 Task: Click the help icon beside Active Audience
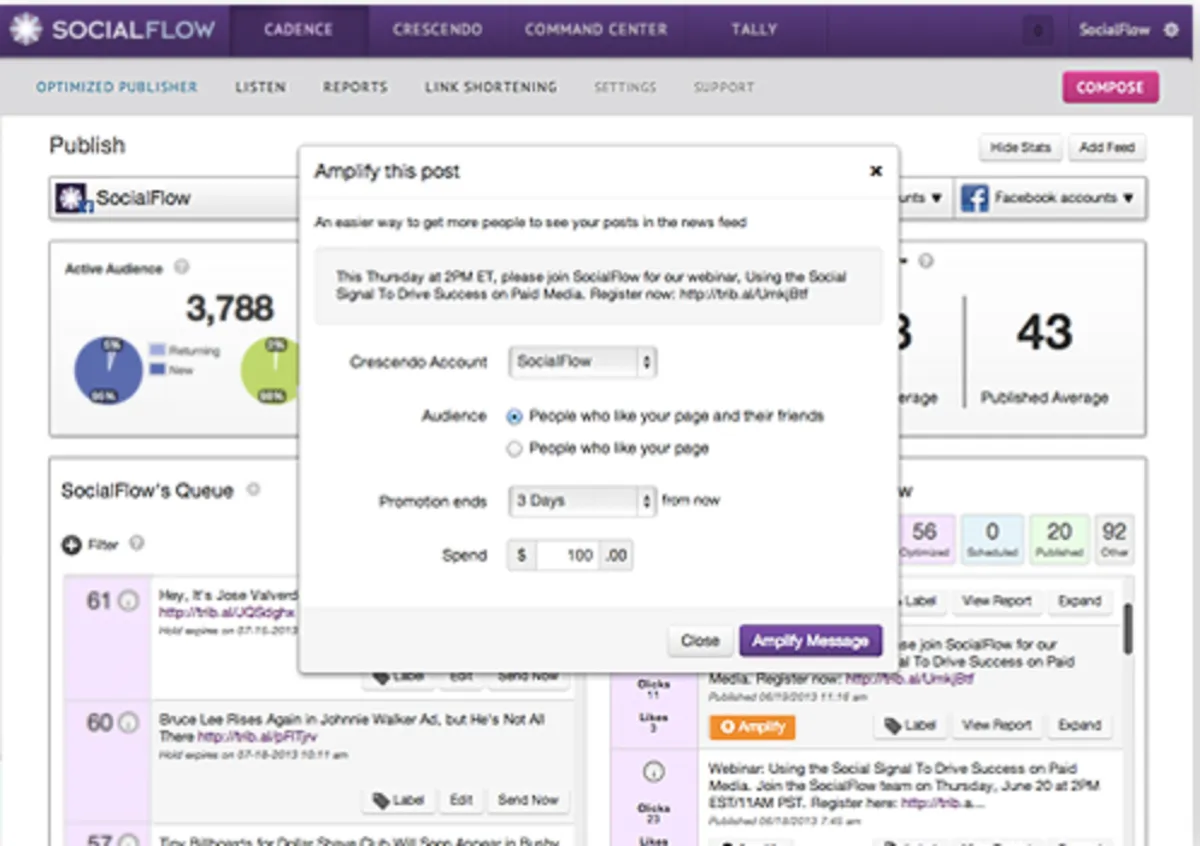click(x=181, y=268)
